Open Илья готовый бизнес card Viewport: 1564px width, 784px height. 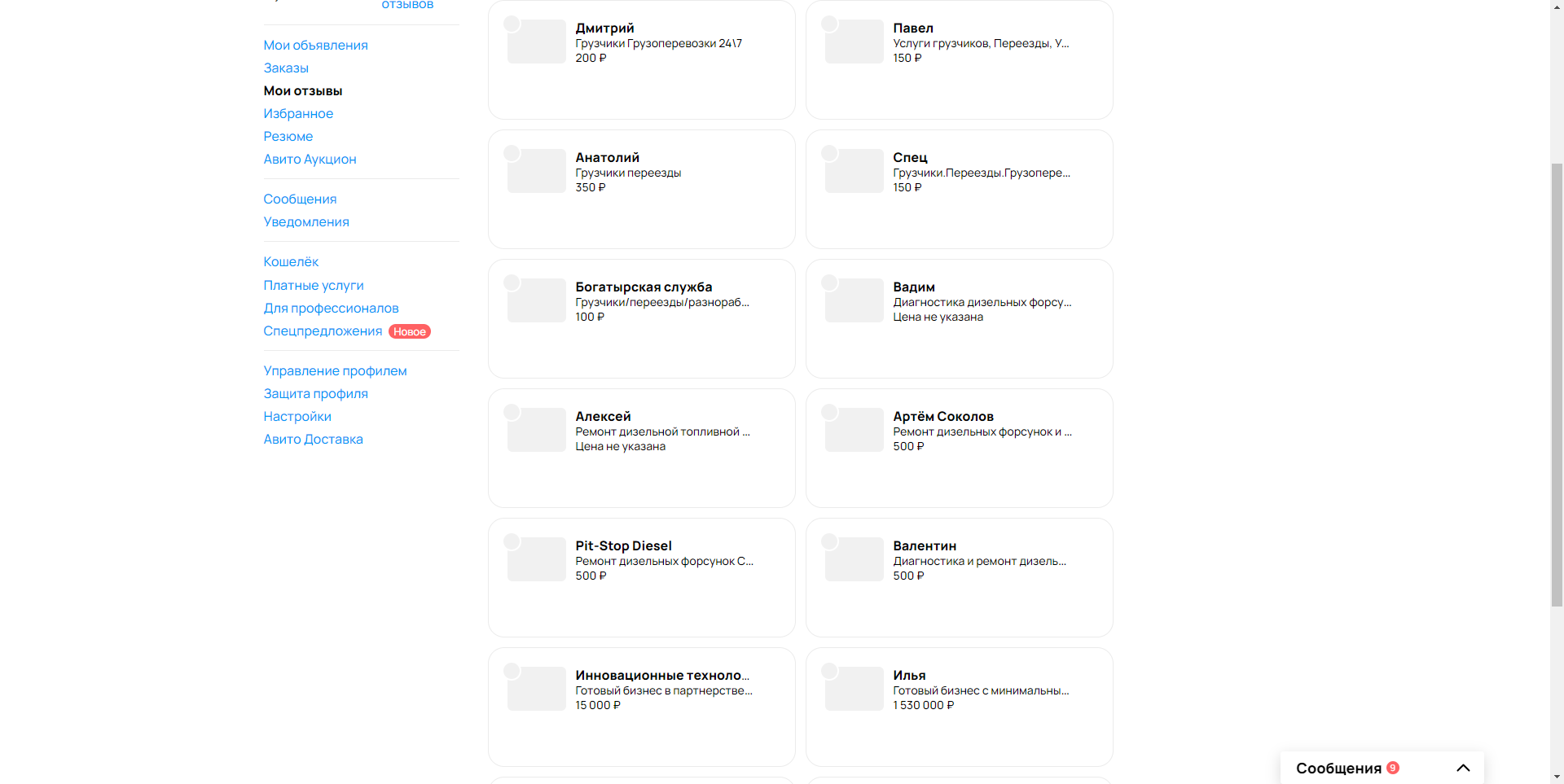point(960,707)
